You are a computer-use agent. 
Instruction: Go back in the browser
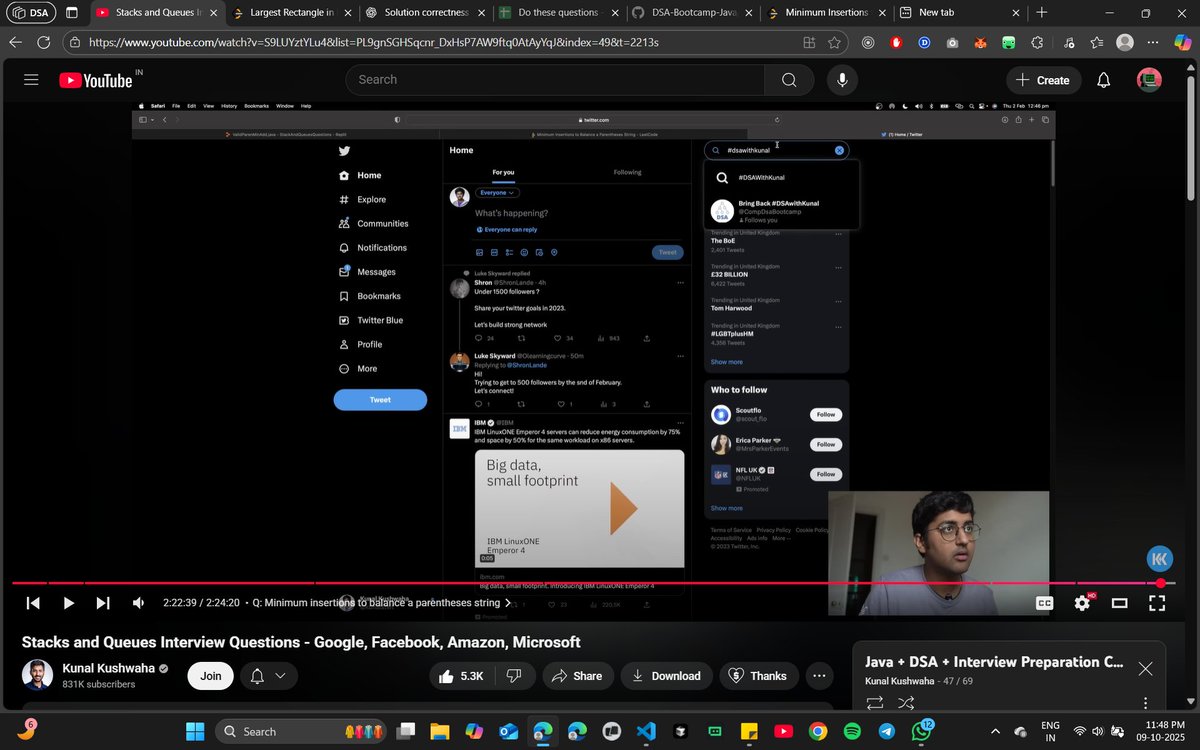coord(15,43)
